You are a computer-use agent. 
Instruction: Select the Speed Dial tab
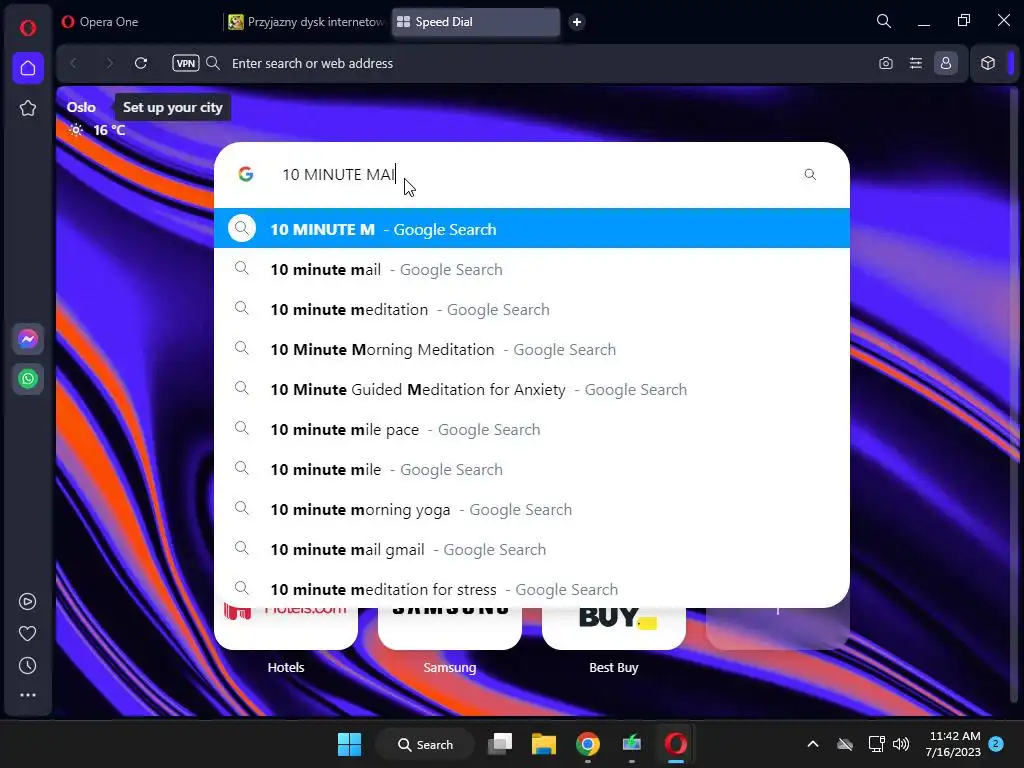[476, 22]
